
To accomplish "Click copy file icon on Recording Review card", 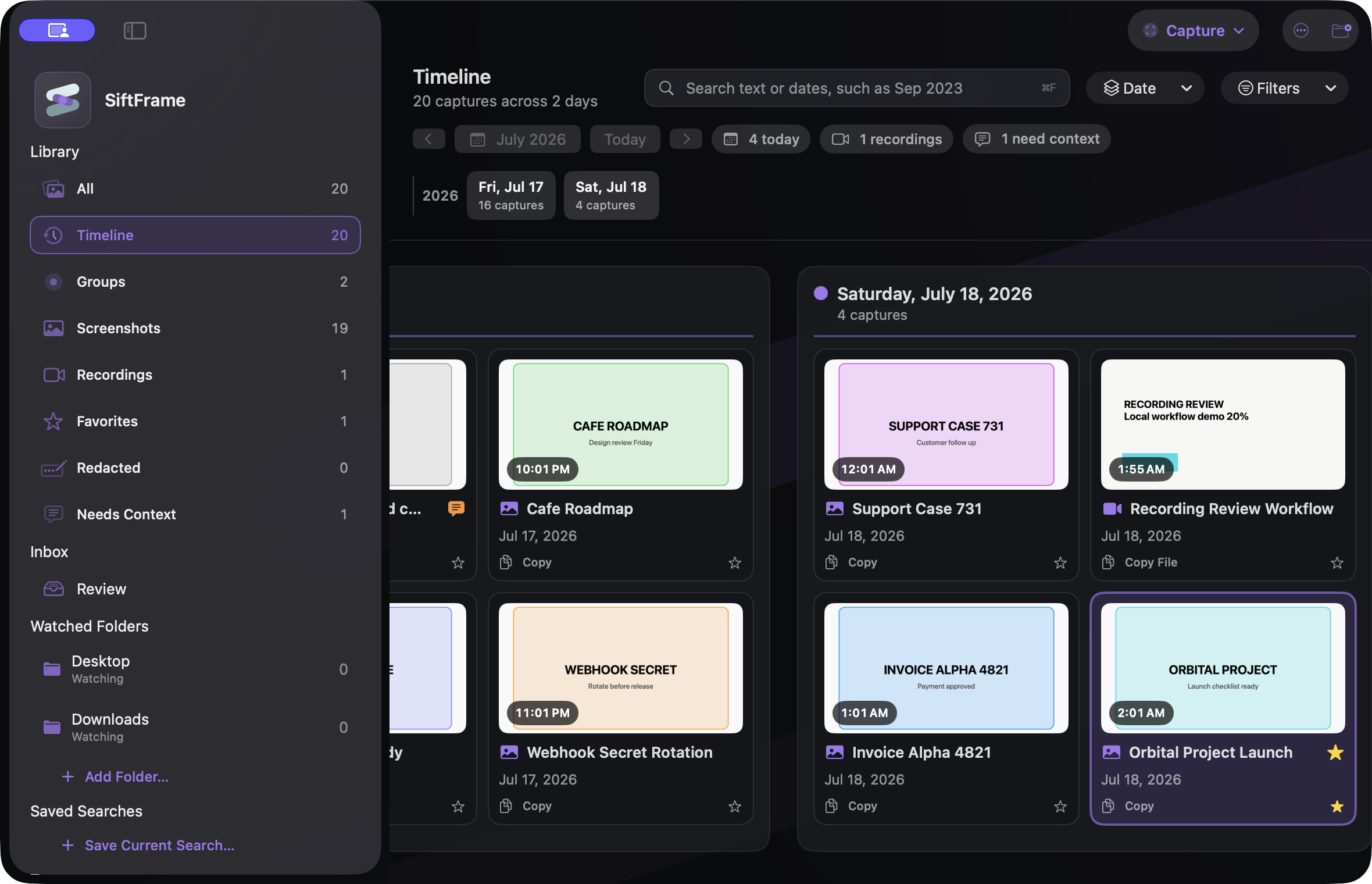I will coord(1108,562).
